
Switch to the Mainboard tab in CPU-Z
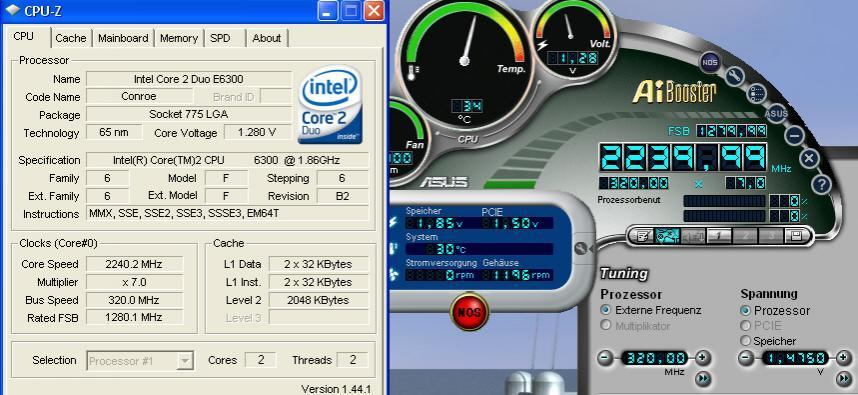pyautogui.click(x=123, y=38)
